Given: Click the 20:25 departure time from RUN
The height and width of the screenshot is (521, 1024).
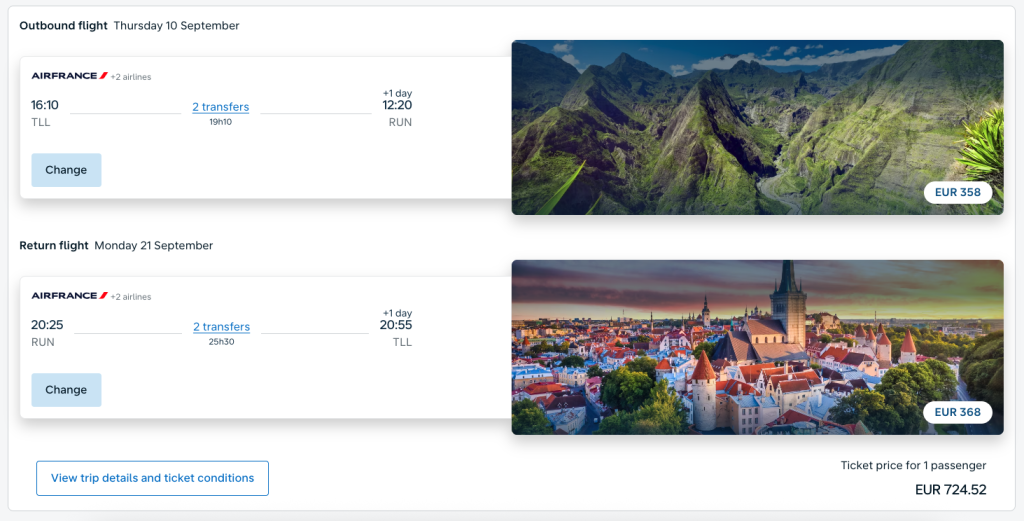Looking at the screenshot, I should 47,325.
